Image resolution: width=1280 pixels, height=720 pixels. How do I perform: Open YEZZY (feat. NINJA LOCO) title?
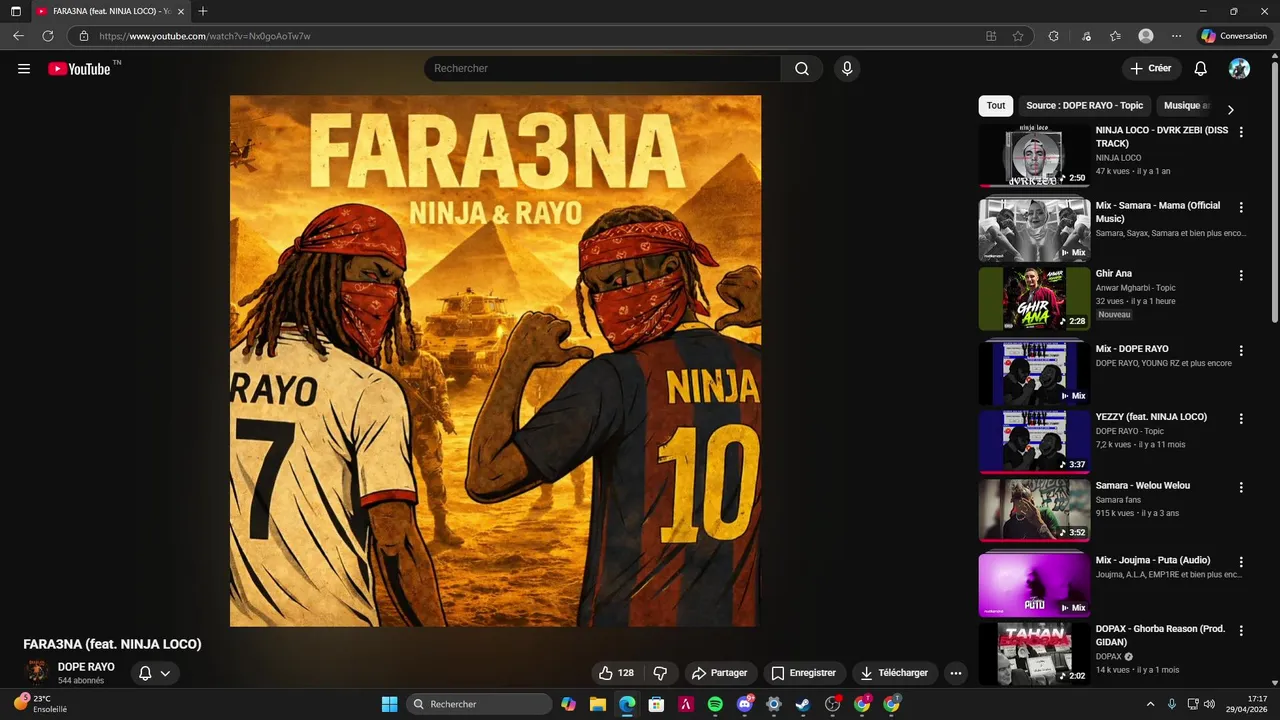[1151, 417]
